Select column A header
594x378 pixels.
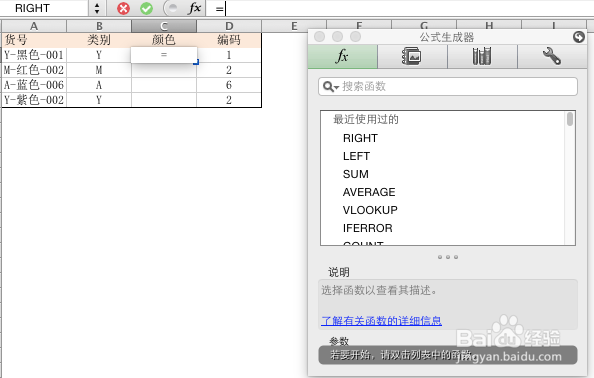34,26
